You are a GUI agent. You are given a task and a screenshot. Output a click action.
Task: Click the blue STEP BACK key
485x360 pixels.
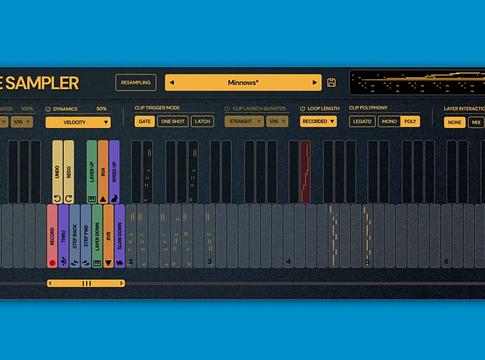pyautogui.click(x=75, y=236)
